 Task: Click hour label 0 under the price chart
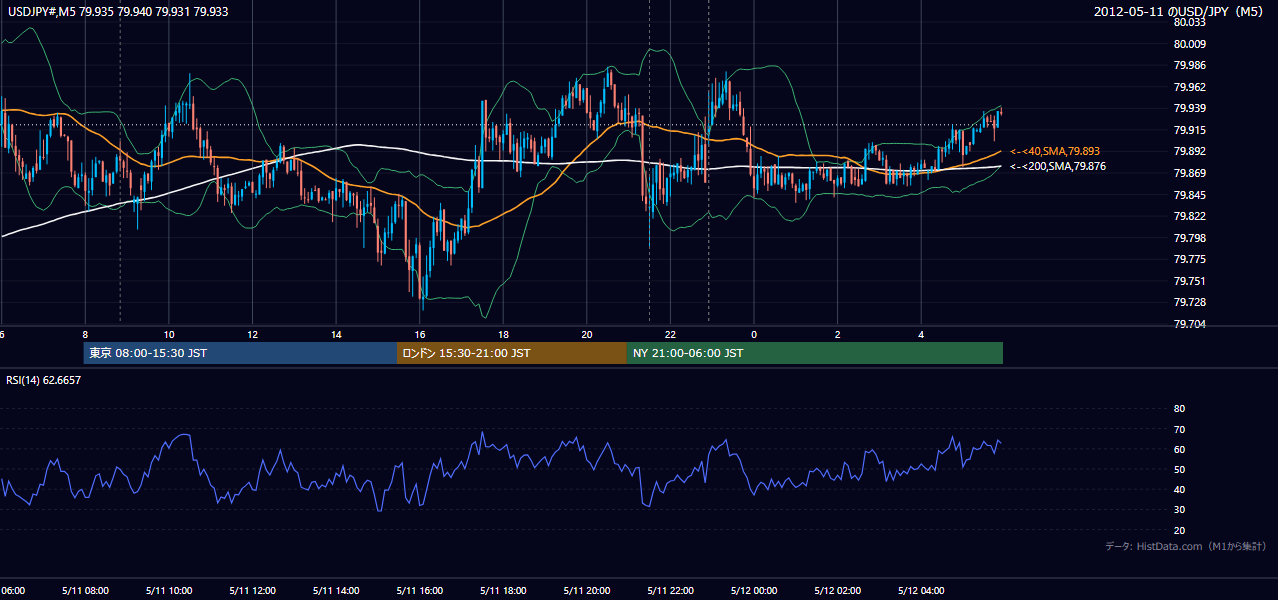coord(754,334)
